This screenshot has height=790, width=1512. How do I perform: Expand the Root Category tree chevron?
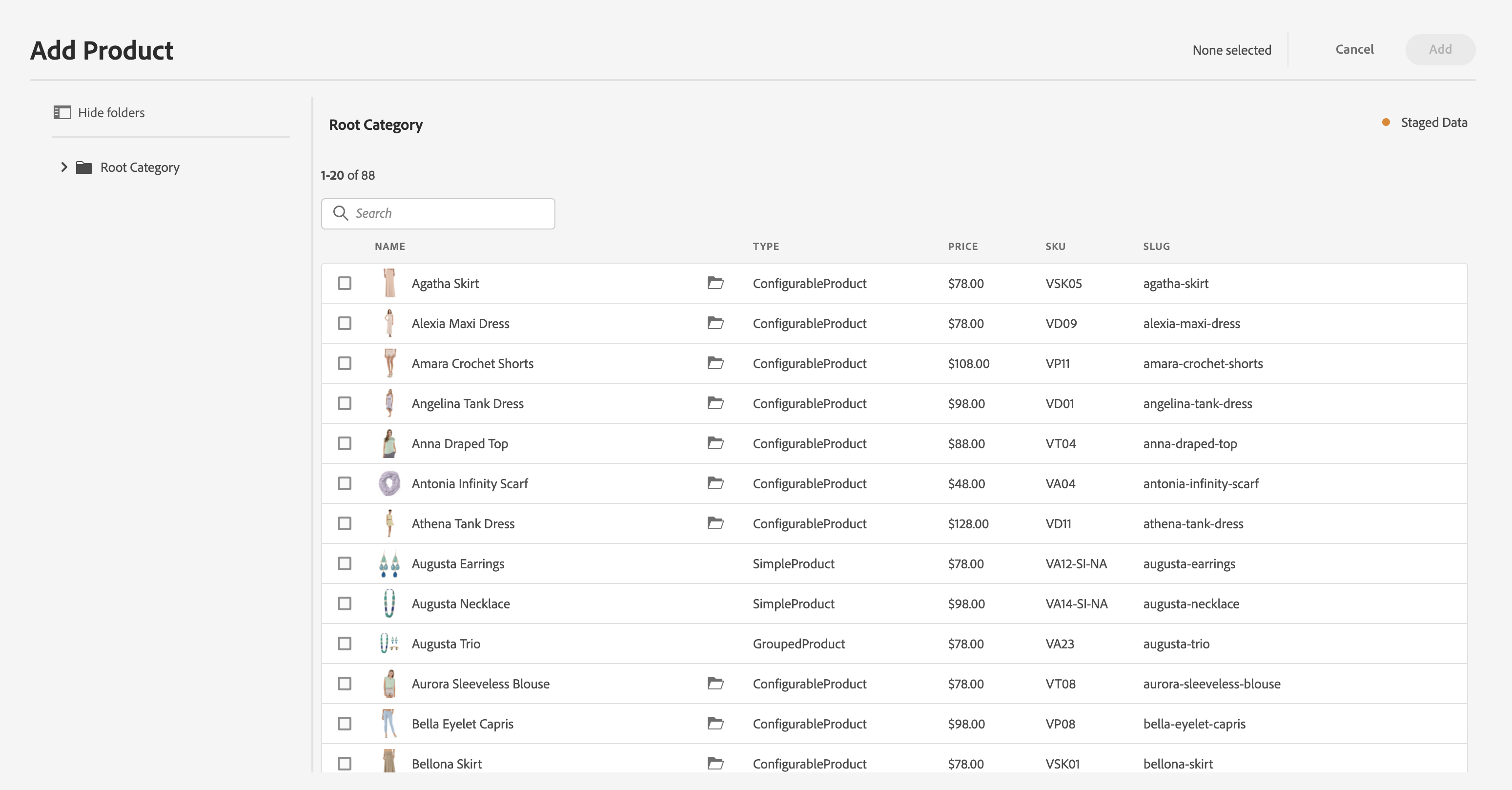64,167
